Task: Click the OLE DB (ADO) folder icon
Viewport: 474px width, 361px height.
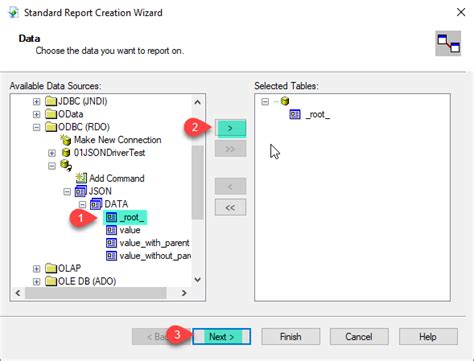Action: (x=51, y=281)
